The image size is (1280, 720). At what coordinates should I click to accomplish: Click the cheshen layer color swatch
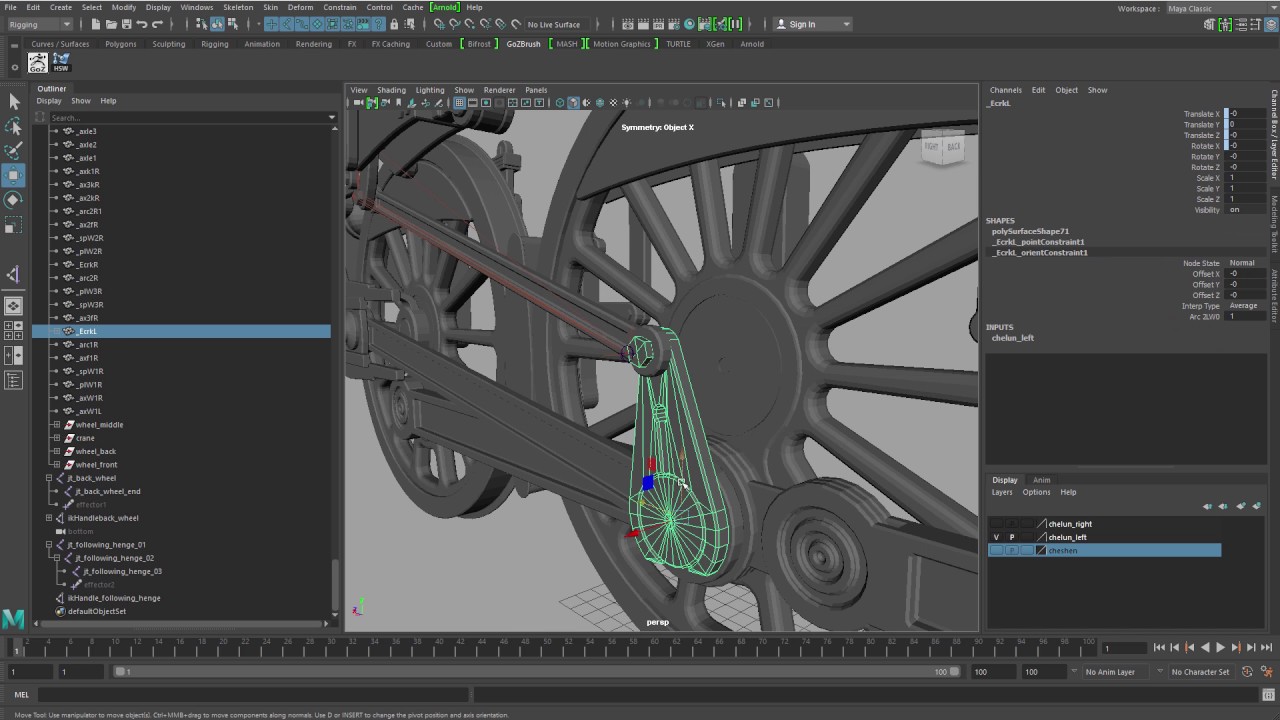point(1041,550)
